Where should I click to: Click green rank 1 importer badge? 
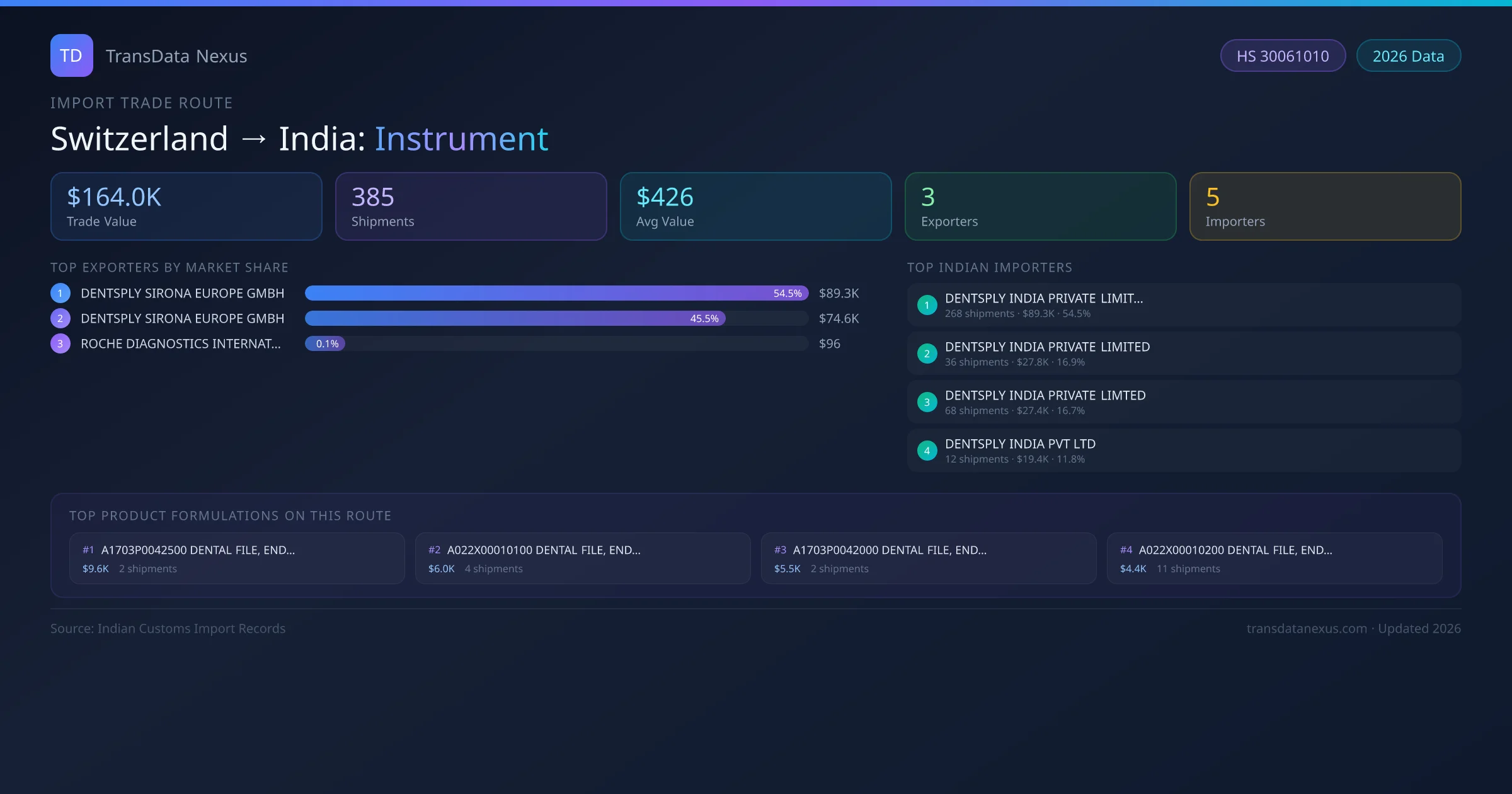(x=927, y=305)
